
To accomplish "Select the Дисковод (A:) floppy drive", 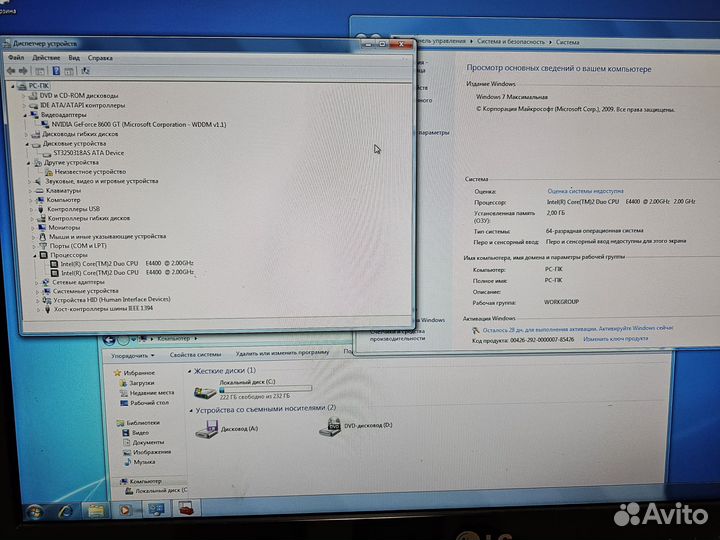I will click(227, 429).
